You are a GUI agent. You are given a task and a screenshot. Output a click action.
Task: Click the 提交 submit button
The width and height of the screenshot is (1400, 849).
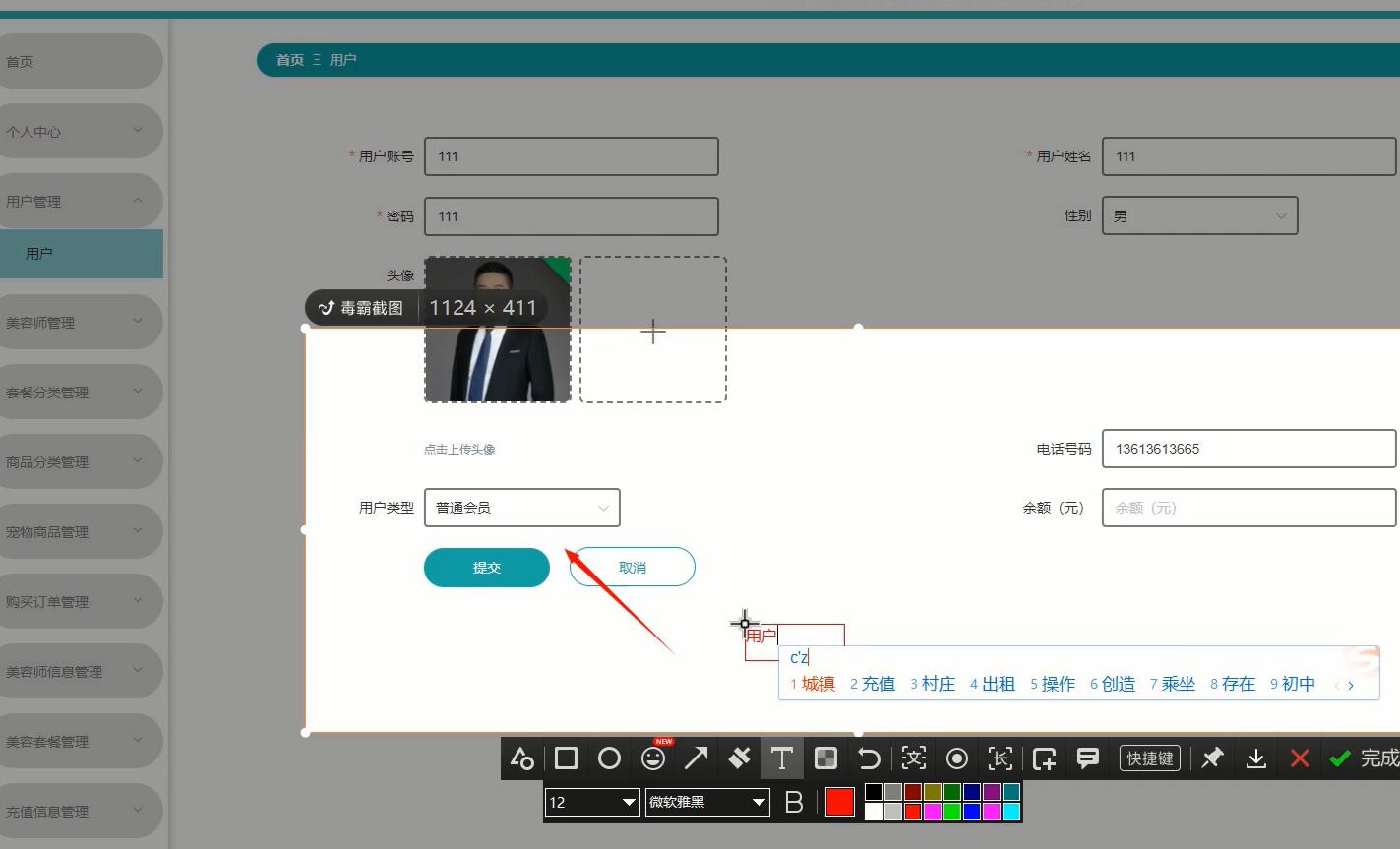pos(487,568)
